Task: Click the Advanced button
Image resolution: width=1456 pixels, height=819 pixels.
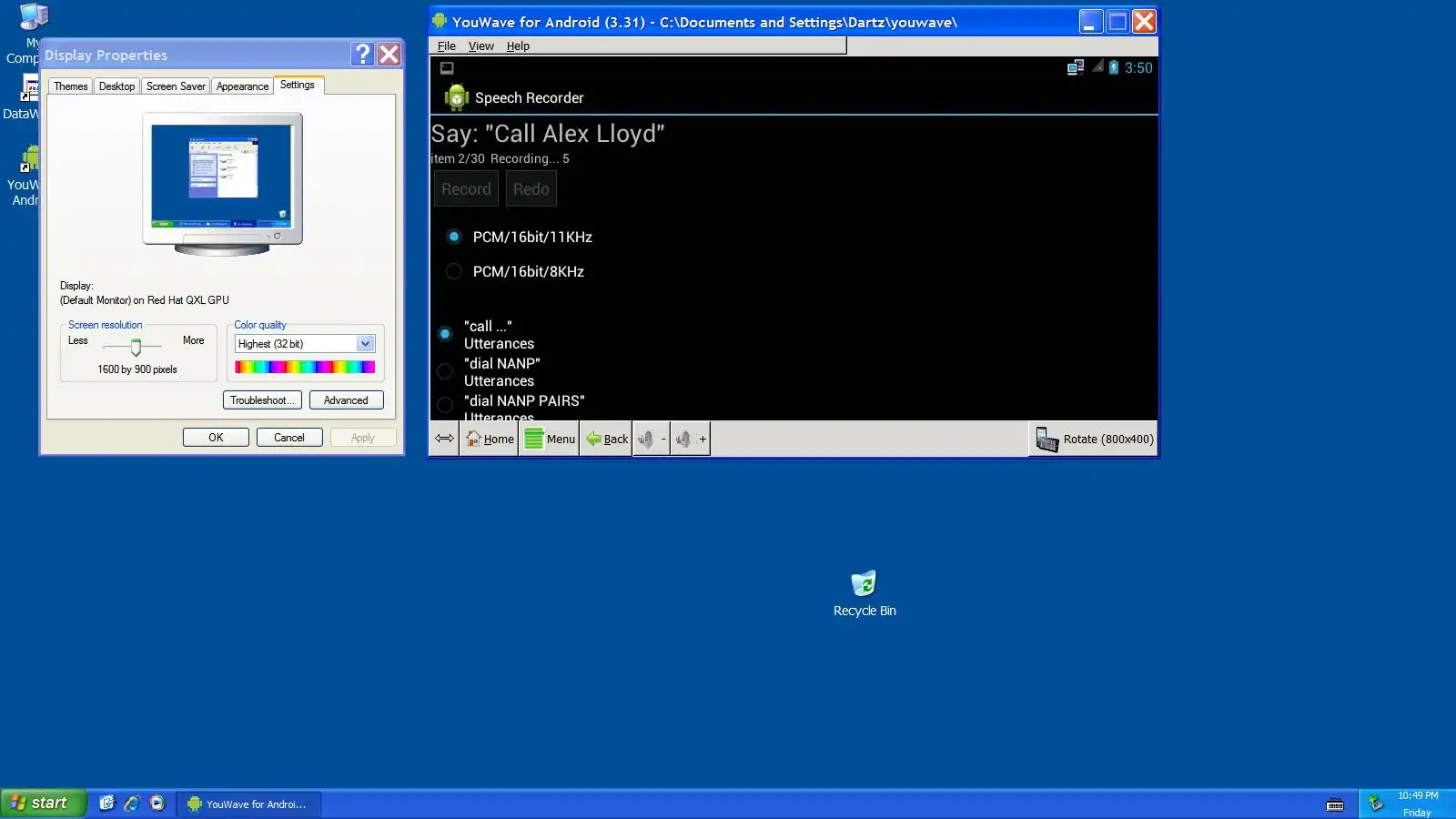Action: click(346, 400)
